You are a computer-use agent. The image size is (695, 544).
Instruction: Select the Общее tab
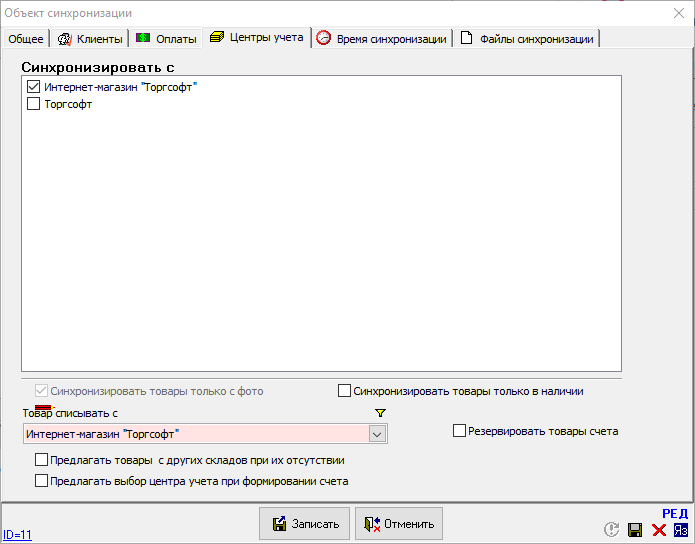[x=26, y=39]
